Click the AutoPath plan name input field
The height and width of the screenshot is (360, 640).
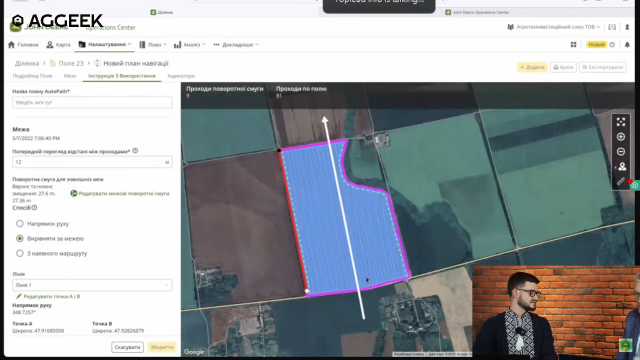pos(92,102)
